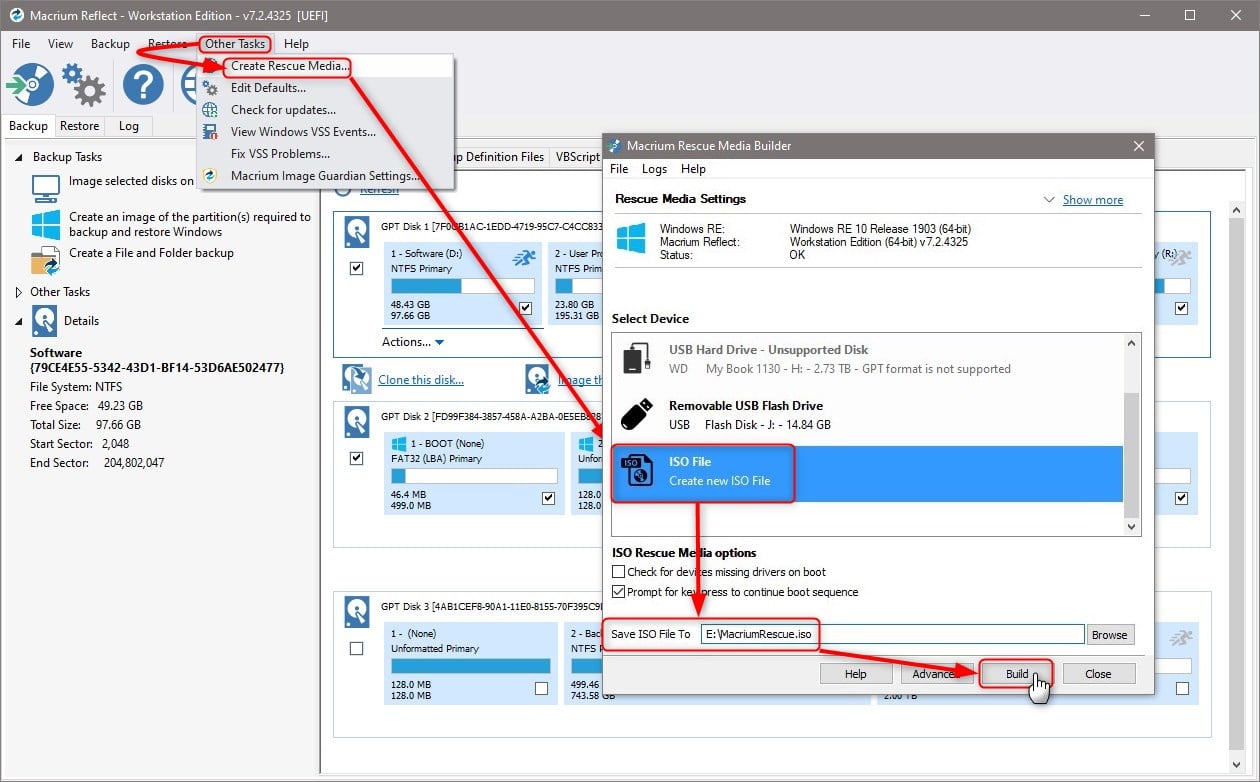Expand the Other Tasks sidebar section

coord(17,291)
